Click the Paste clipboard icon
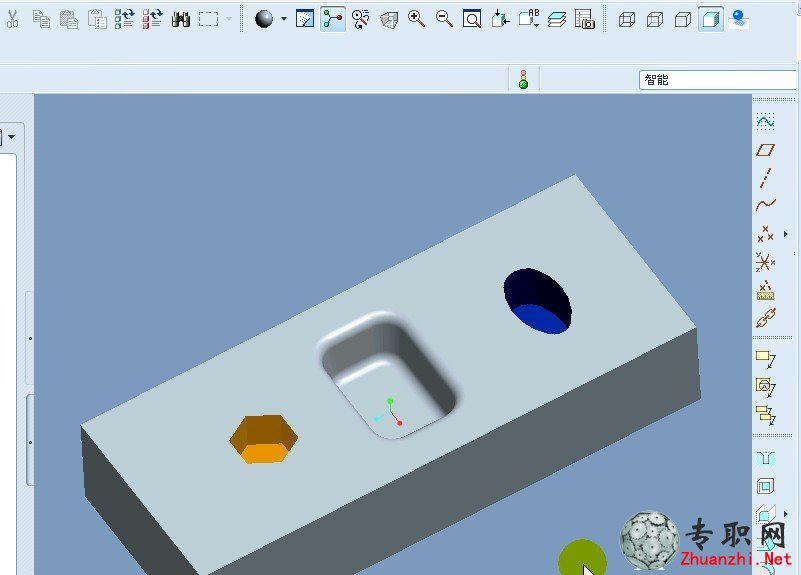 pyautogui.click(x=69, y=19)
